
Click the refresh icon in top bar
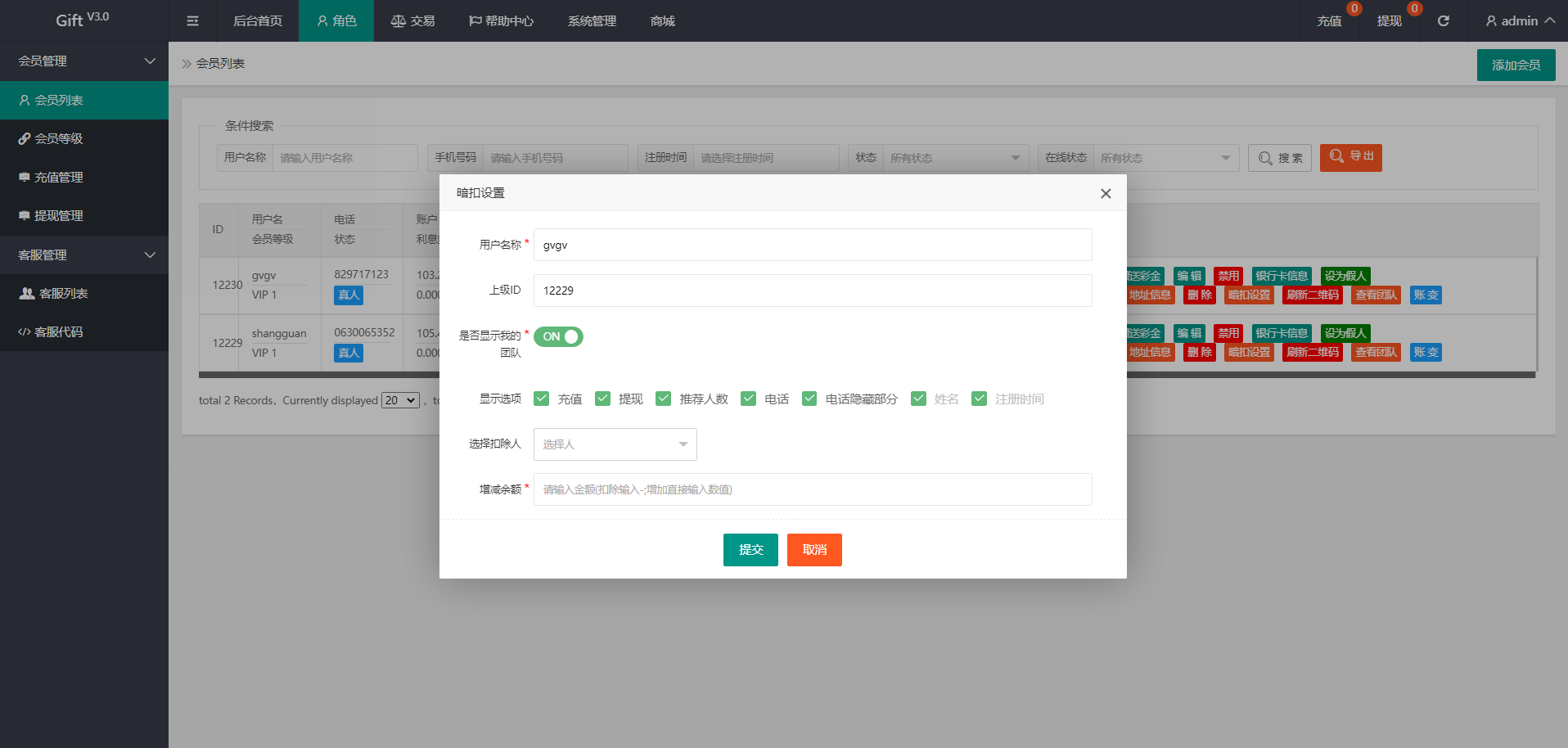tap(1443, 21)
